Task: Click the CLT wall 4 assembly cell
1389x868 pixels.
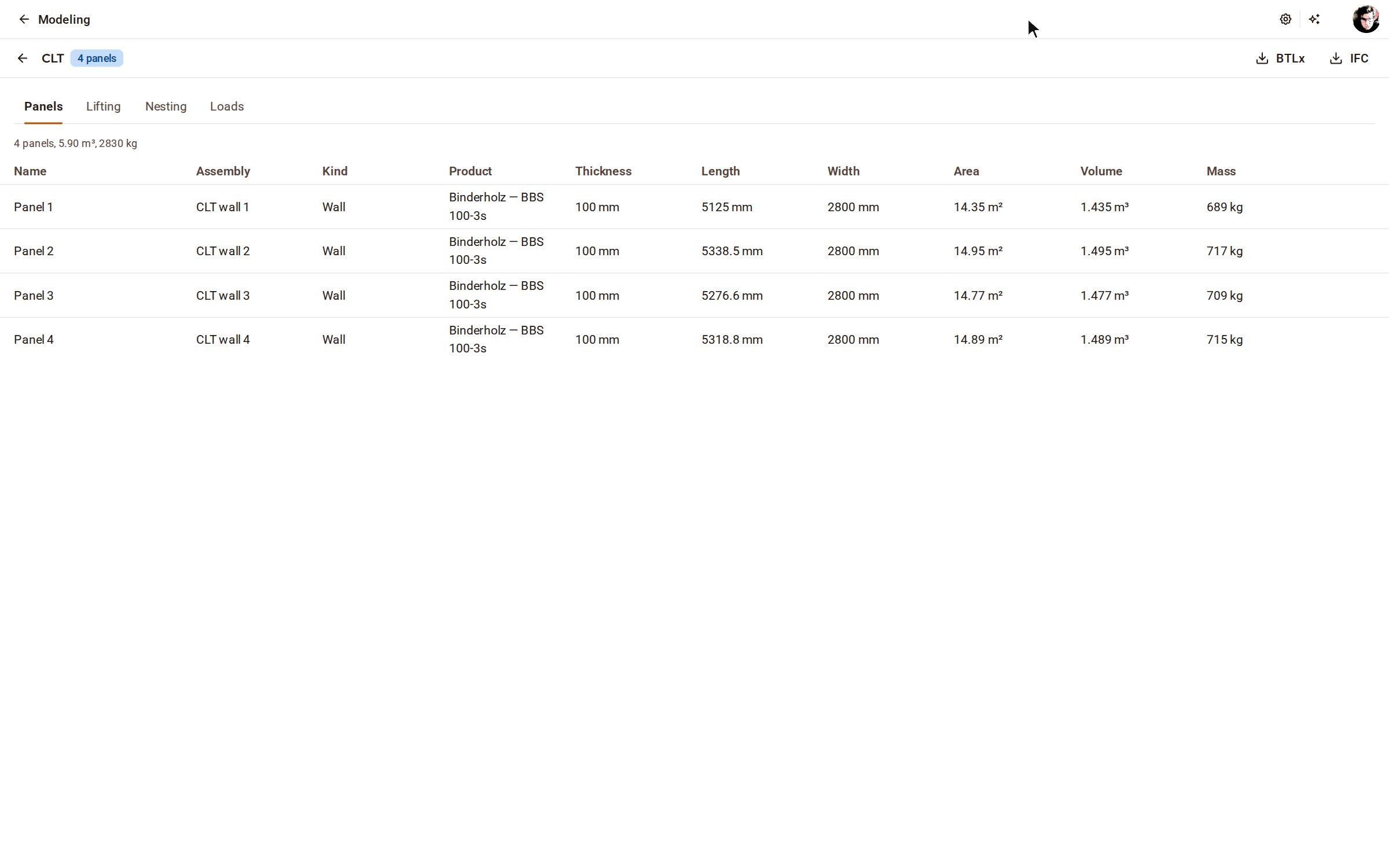Action: click(x=223, y=340)
